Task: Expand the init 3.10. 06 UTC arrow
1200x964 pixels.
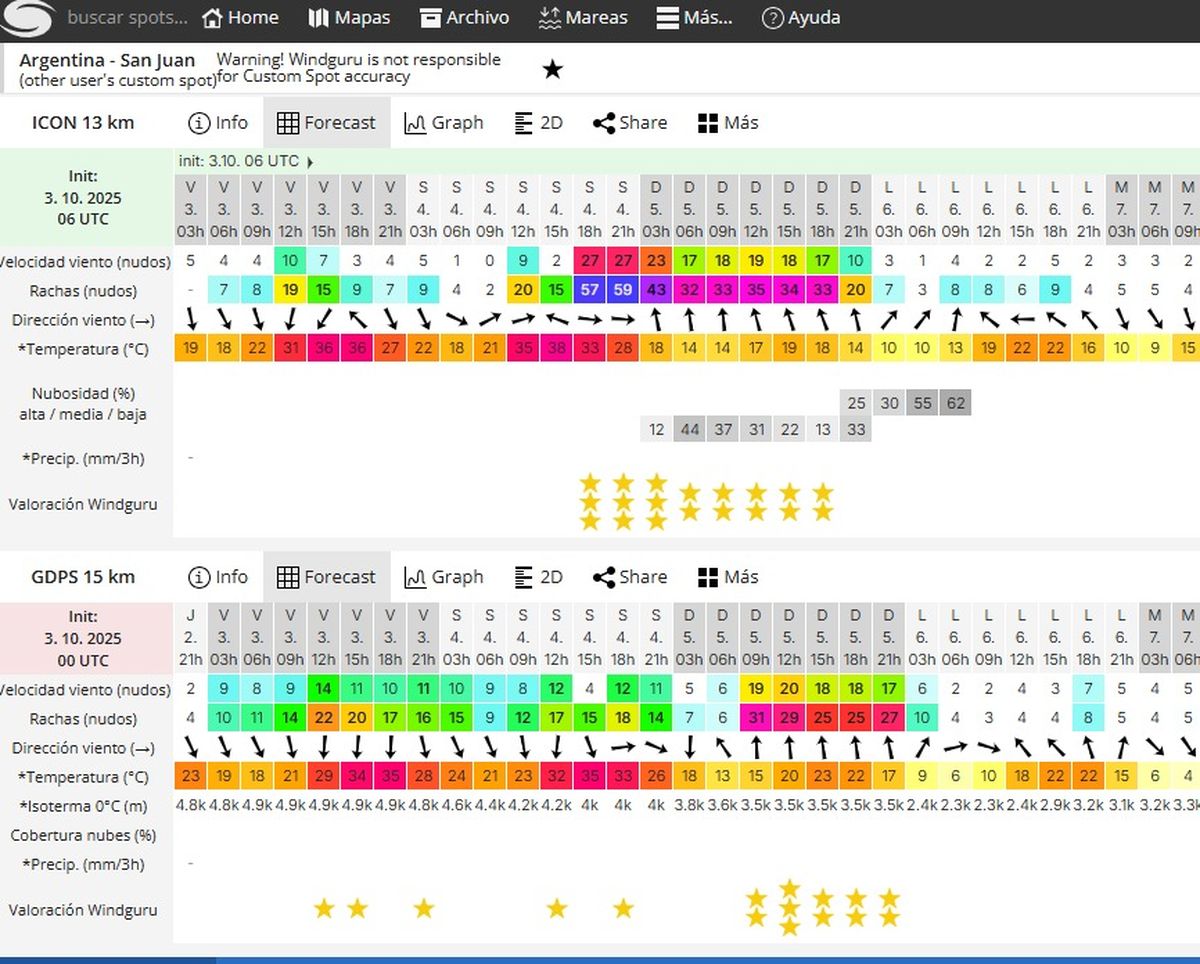Action: (310, 161)
